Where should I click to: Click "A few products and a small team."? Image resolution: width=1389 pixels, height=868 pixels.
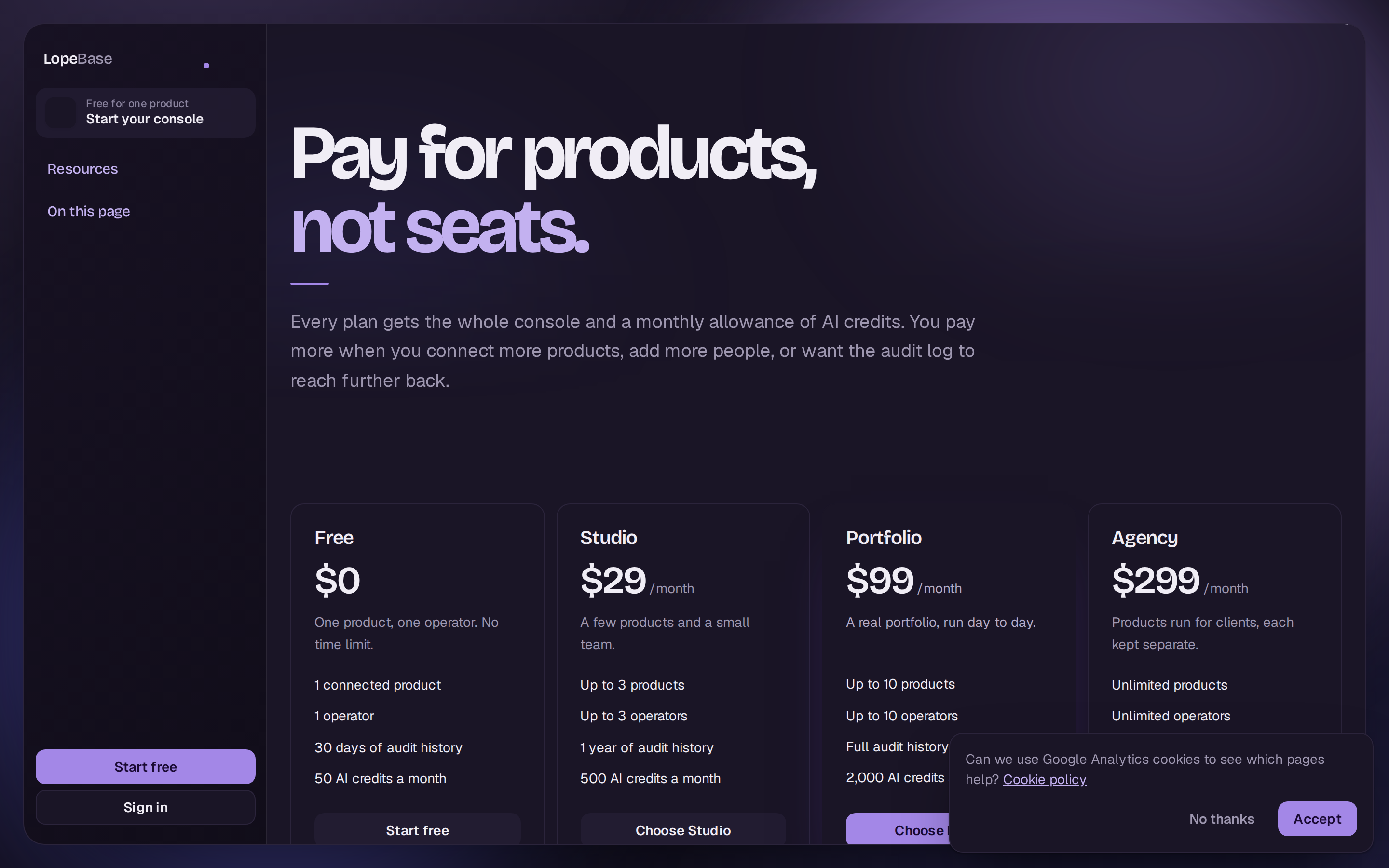(x=665, y=633)
